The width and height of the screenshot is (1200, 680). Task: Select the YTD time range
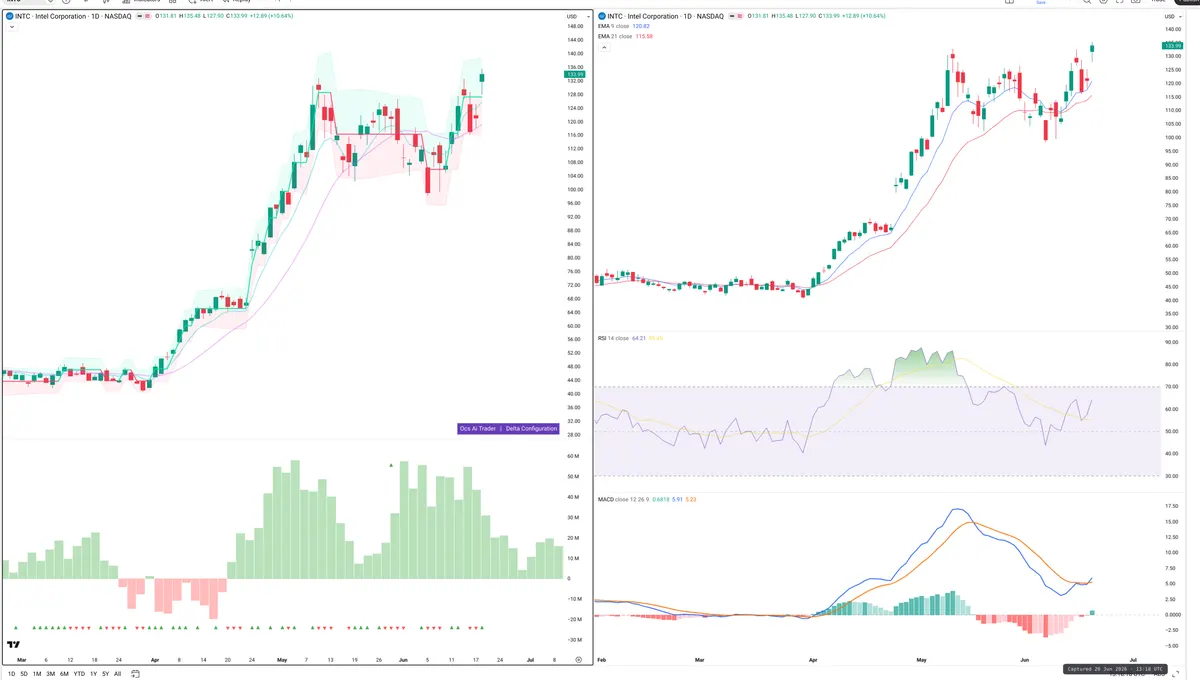tap(79, 674)
